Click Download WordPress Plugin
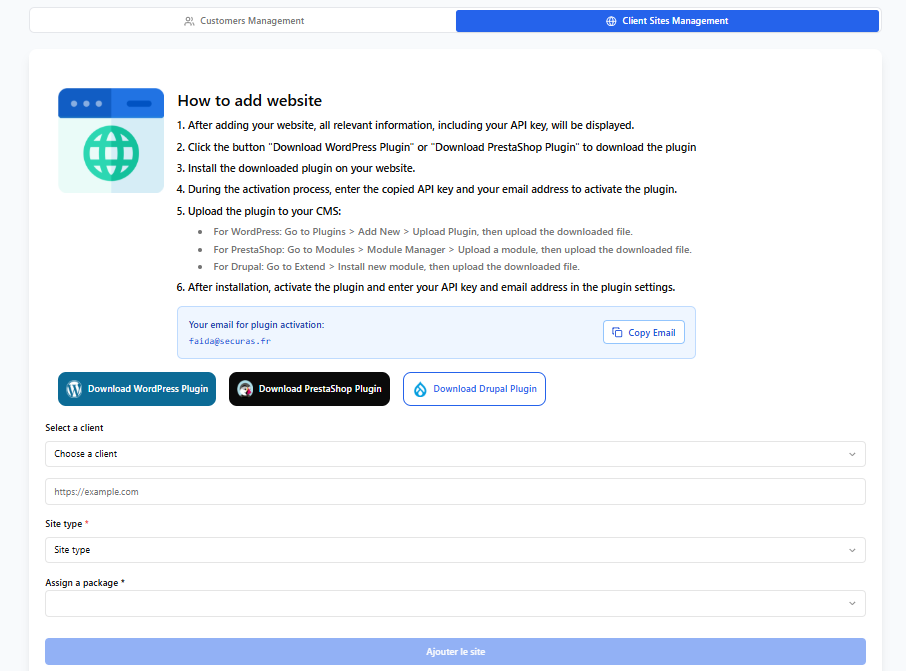The width and height of the screenshot is (906, 671). [136, 389]
